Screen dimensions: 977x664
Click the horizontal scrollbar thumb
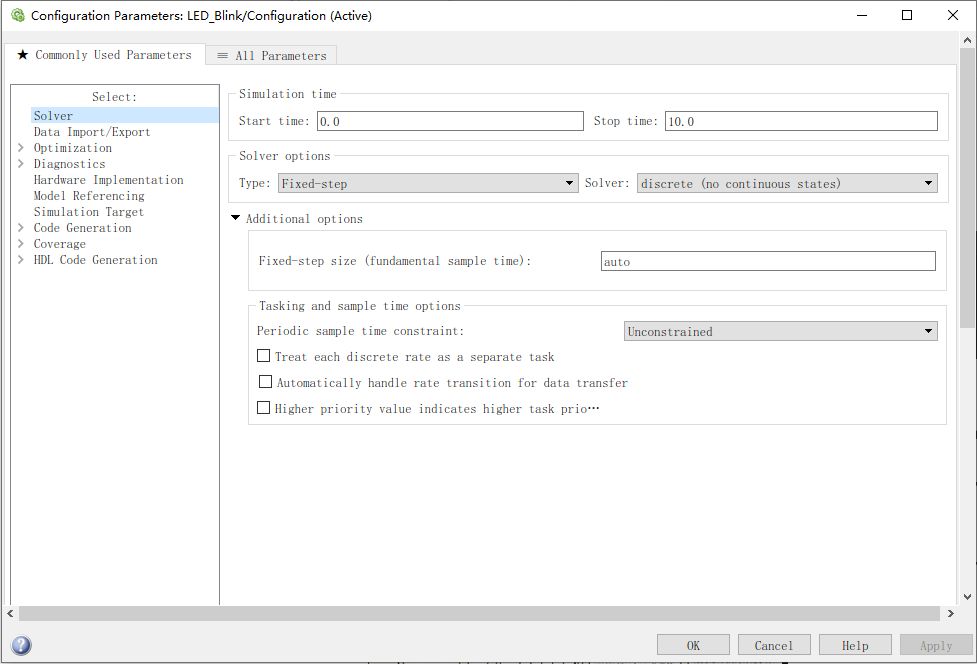[479, 614]
